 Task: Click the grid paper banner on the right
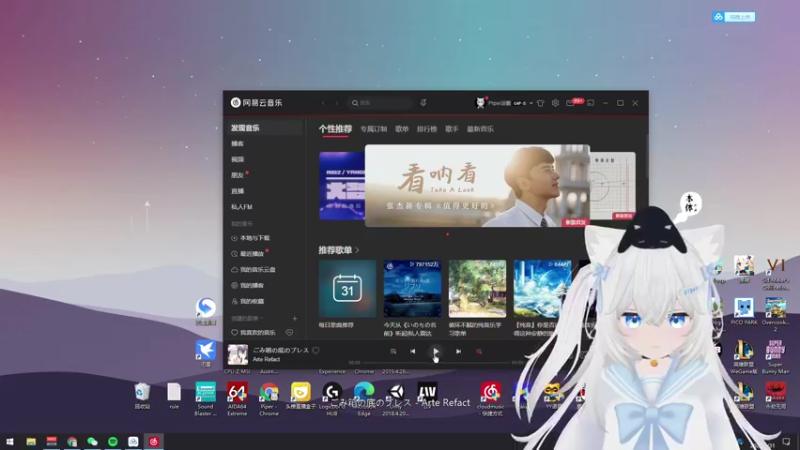(x=613, y=186)
